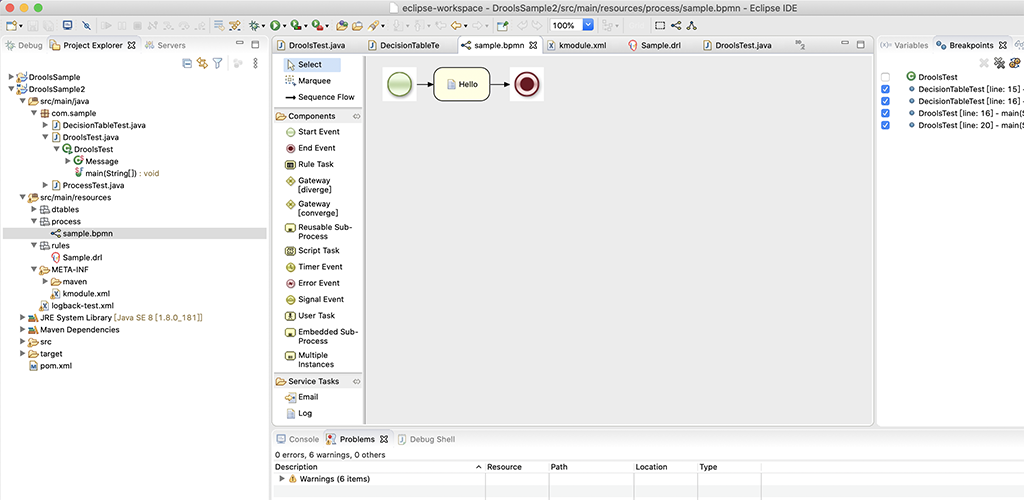The height and width of the screenshot is (500, 1024).
Task: Click Remove All Breakpoints icon
Action: coord(999,63)
